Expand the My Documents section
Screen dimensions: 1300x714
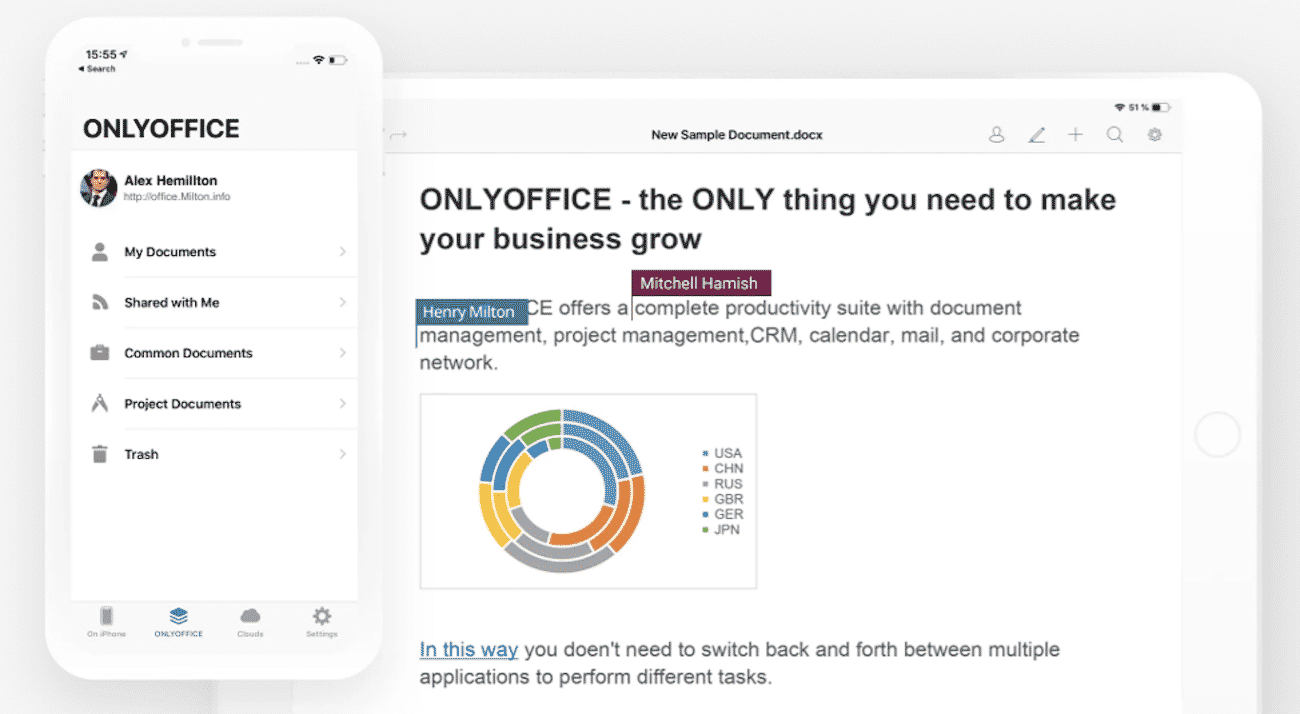point(345,252)
